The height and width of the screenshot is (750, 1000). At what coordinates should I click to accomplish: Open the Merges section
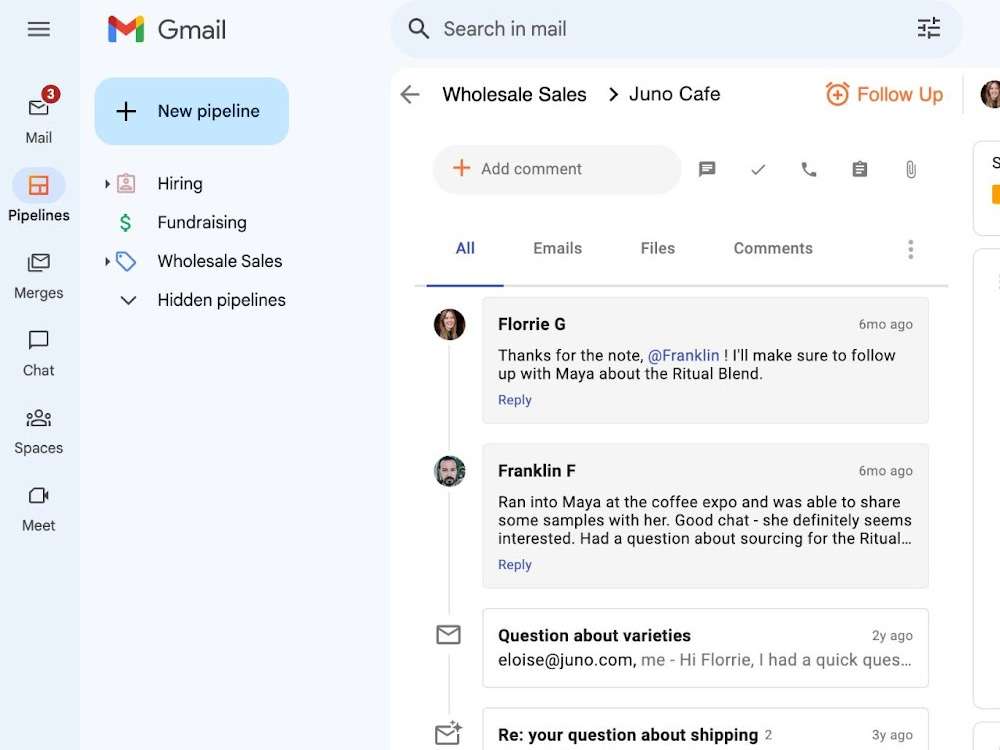tap(38, 276)
